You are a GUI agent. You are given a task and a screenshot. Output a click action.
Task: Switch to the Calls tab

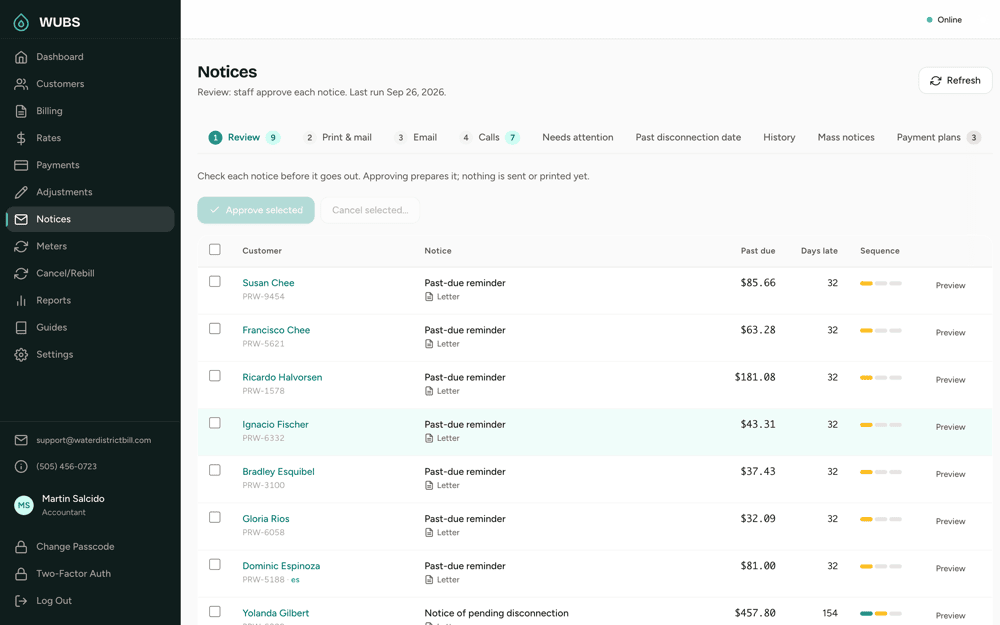coord(489,137)
